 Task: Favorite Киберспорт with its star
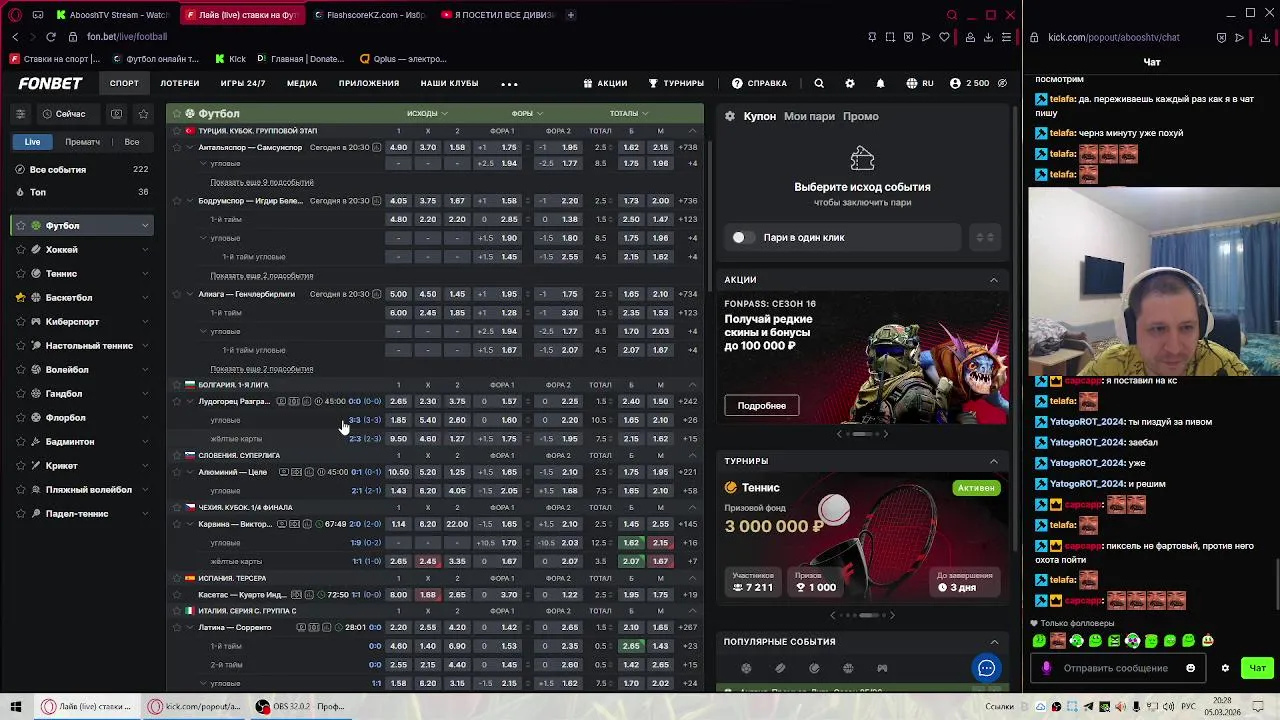20,321
